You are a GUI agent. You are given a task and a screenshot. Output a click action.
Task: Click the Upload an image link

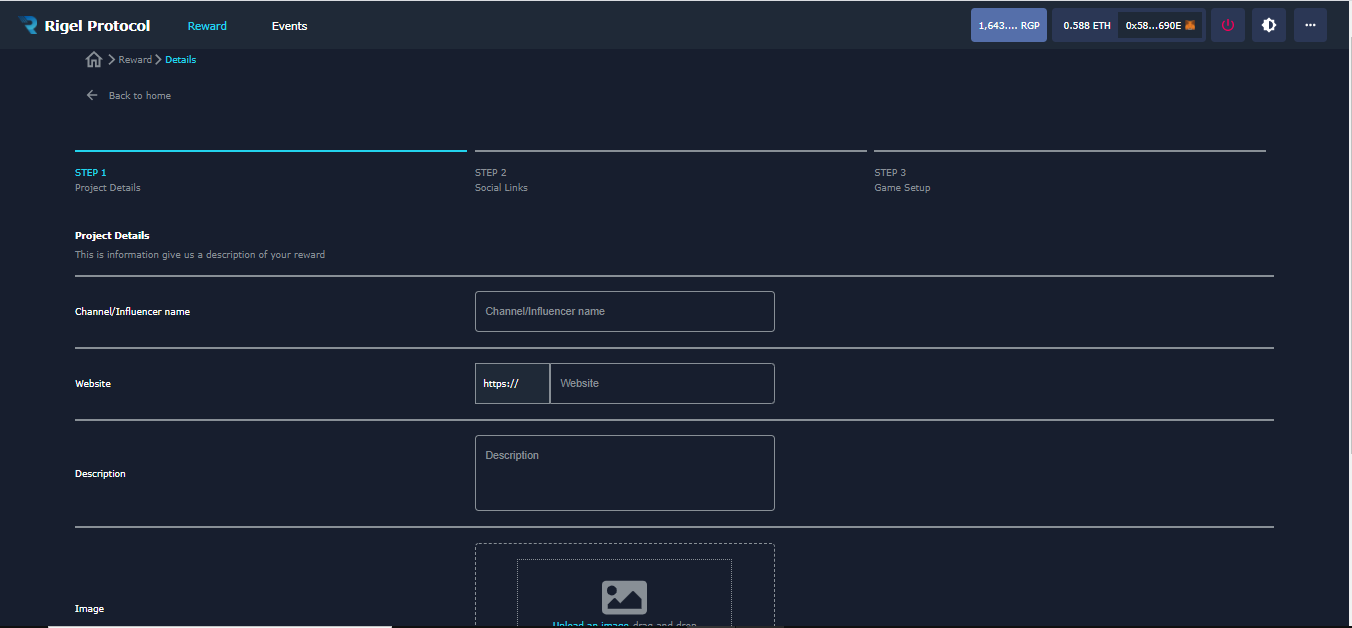591,624
